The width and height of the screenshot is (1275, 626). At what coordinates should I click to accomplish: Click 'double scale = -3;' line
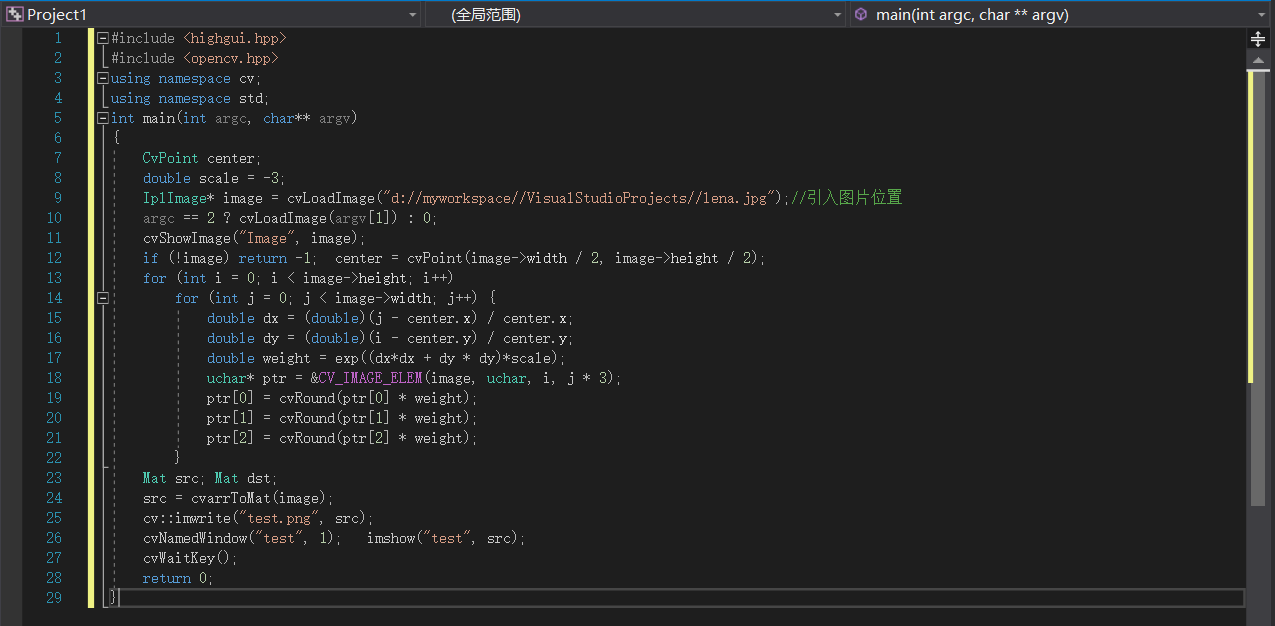click(x=214, y=178)
